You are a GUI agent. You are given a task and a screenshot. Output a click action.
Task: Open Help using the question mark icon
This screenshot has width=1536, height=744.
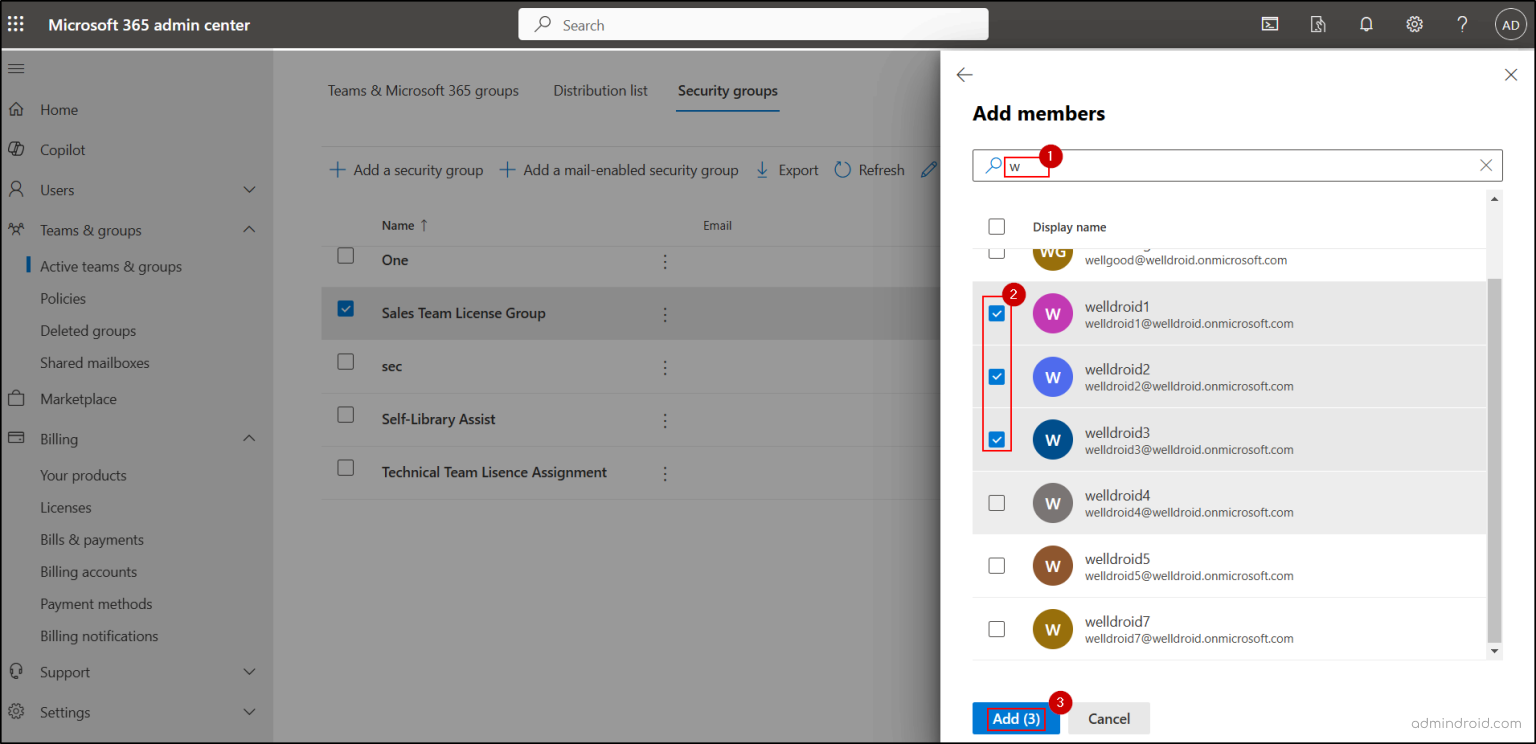1462,24
